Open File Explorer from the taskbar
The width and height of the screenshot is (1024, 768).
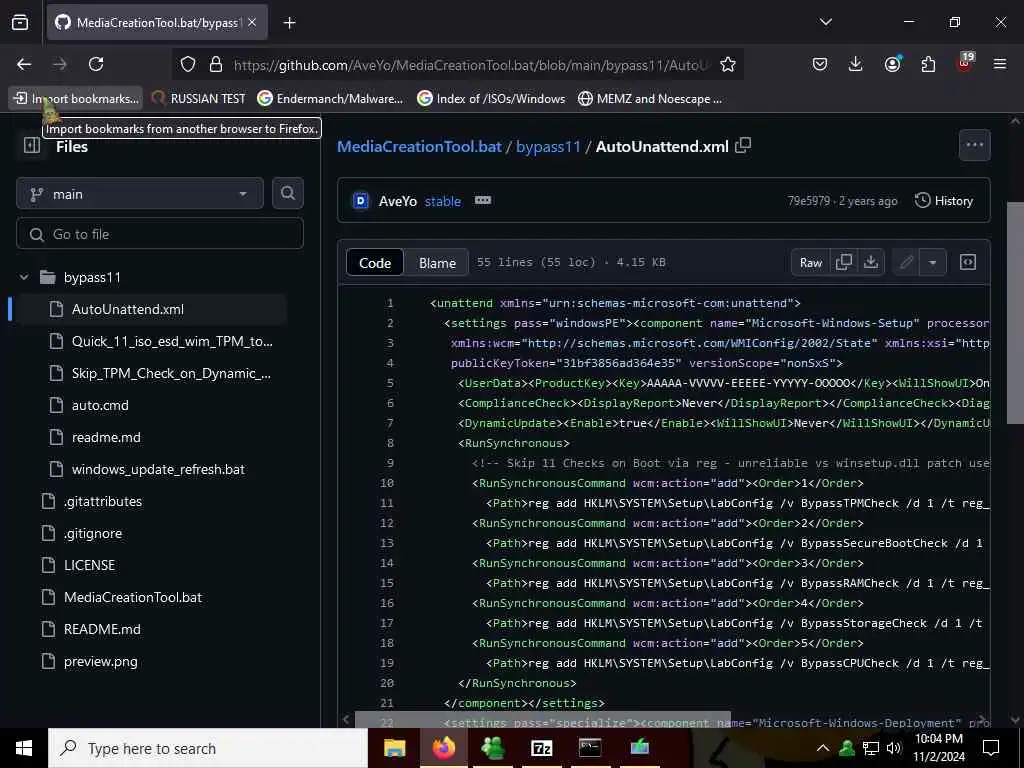click(x=394, y=748)
